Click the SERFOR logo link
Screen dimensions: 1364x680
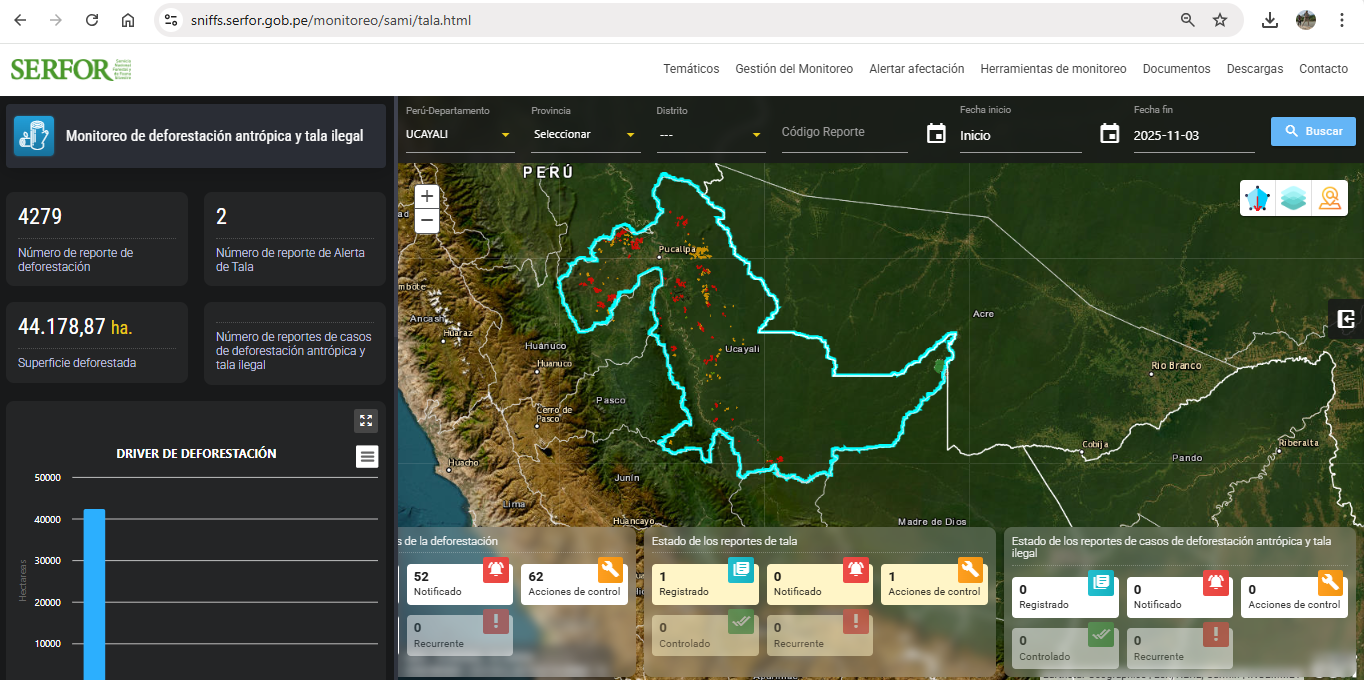coord(70,69)
